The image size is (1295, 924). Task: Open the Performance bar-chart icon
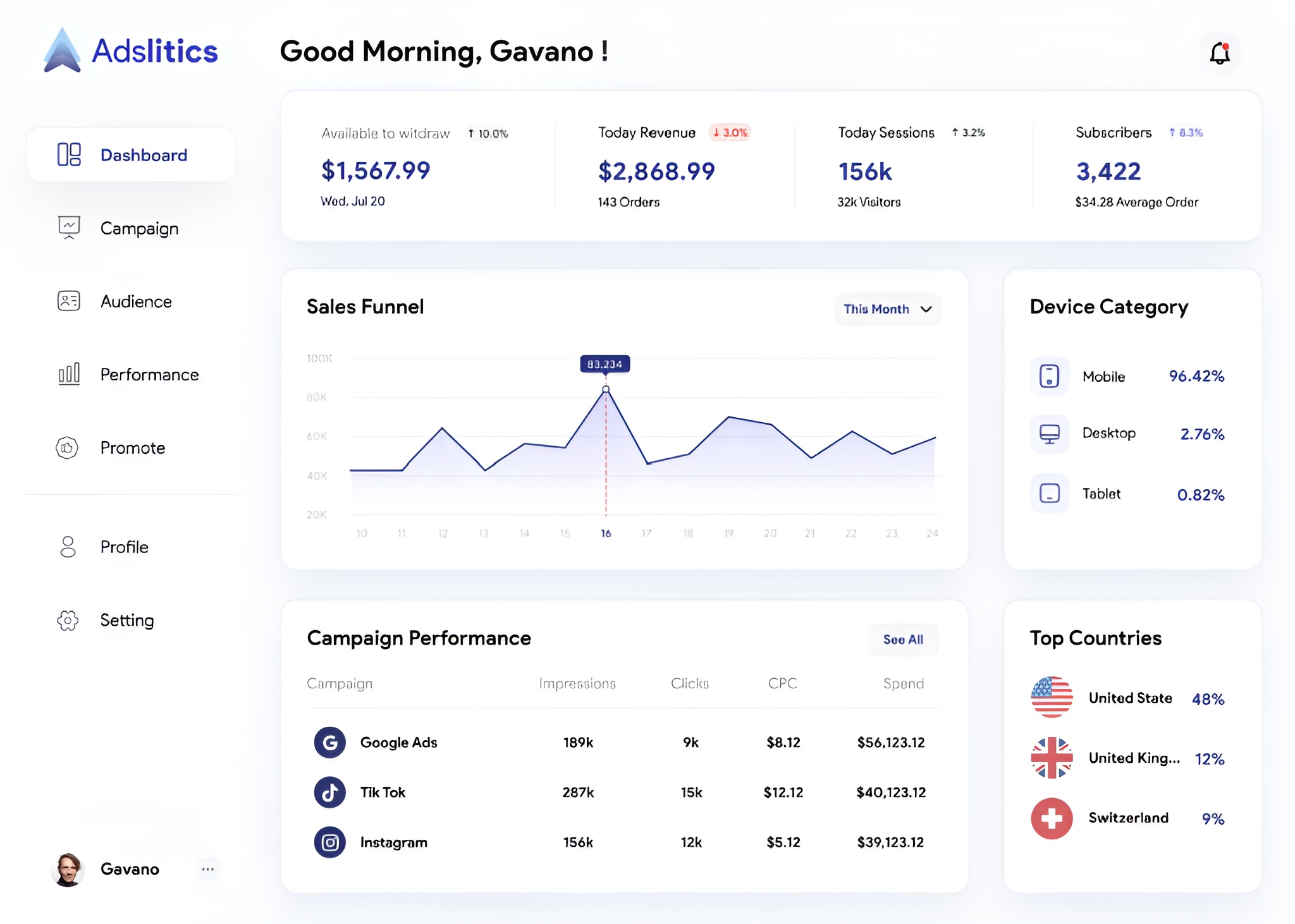[x=68, y=374]
